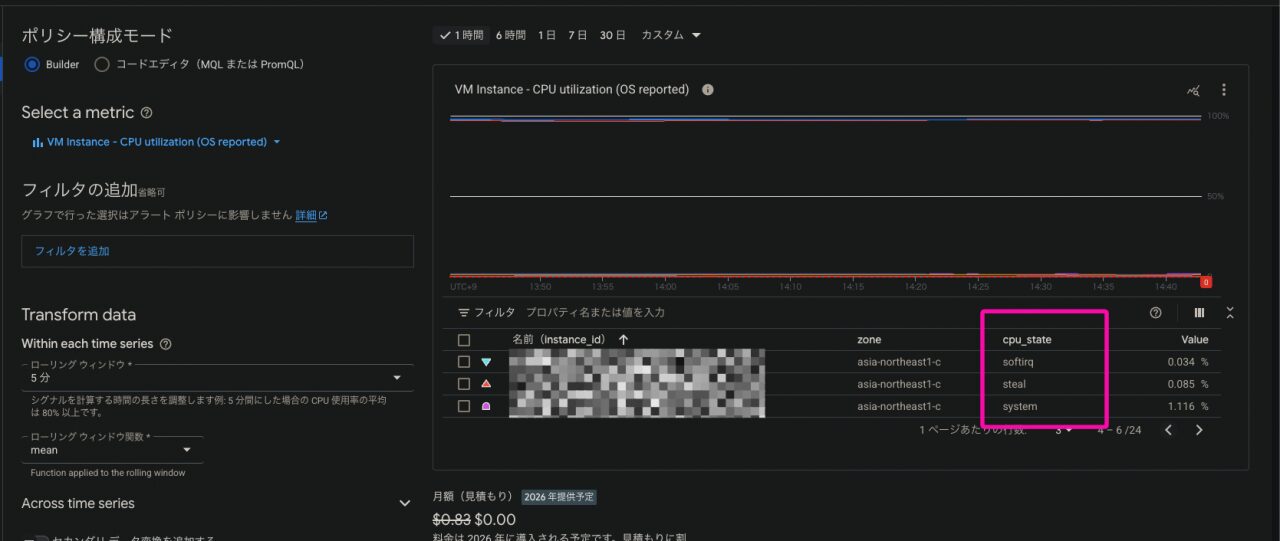1280x541 pixels.
Task: Tick the select-all checkbox in table header
Action: coord(464,340)
